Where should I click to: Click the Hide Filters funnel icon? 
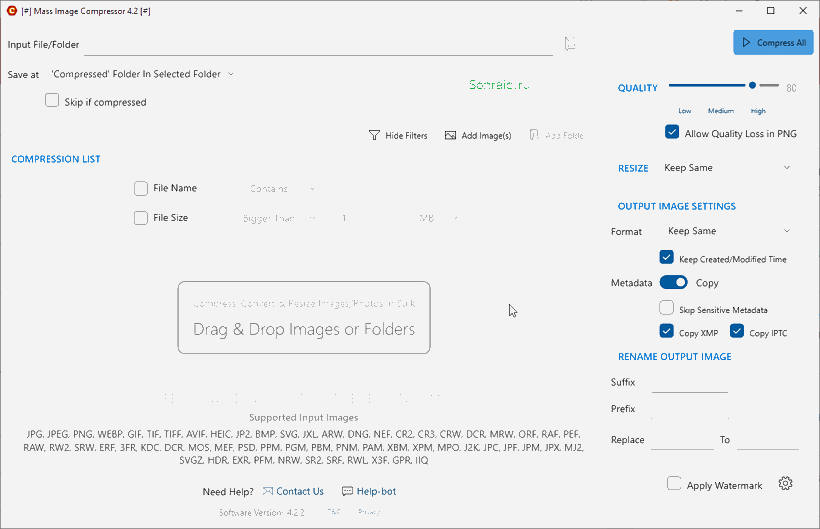click(374, 135)
